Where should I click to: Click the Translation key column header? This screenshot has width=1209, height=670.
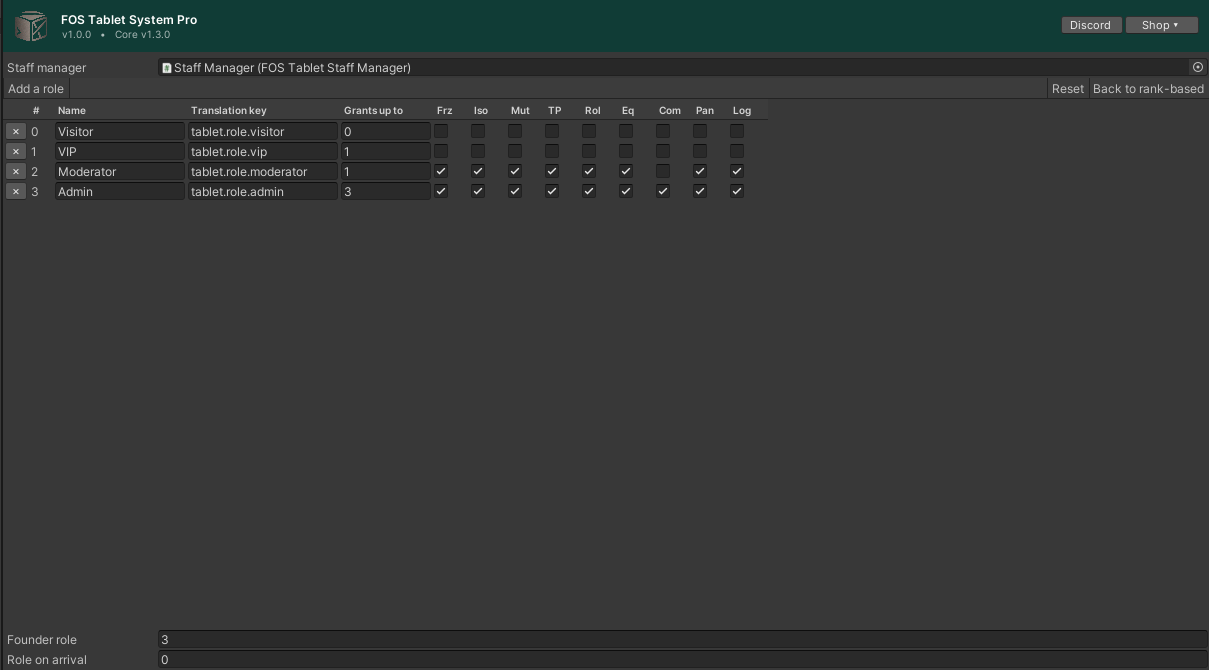(229, 110)
